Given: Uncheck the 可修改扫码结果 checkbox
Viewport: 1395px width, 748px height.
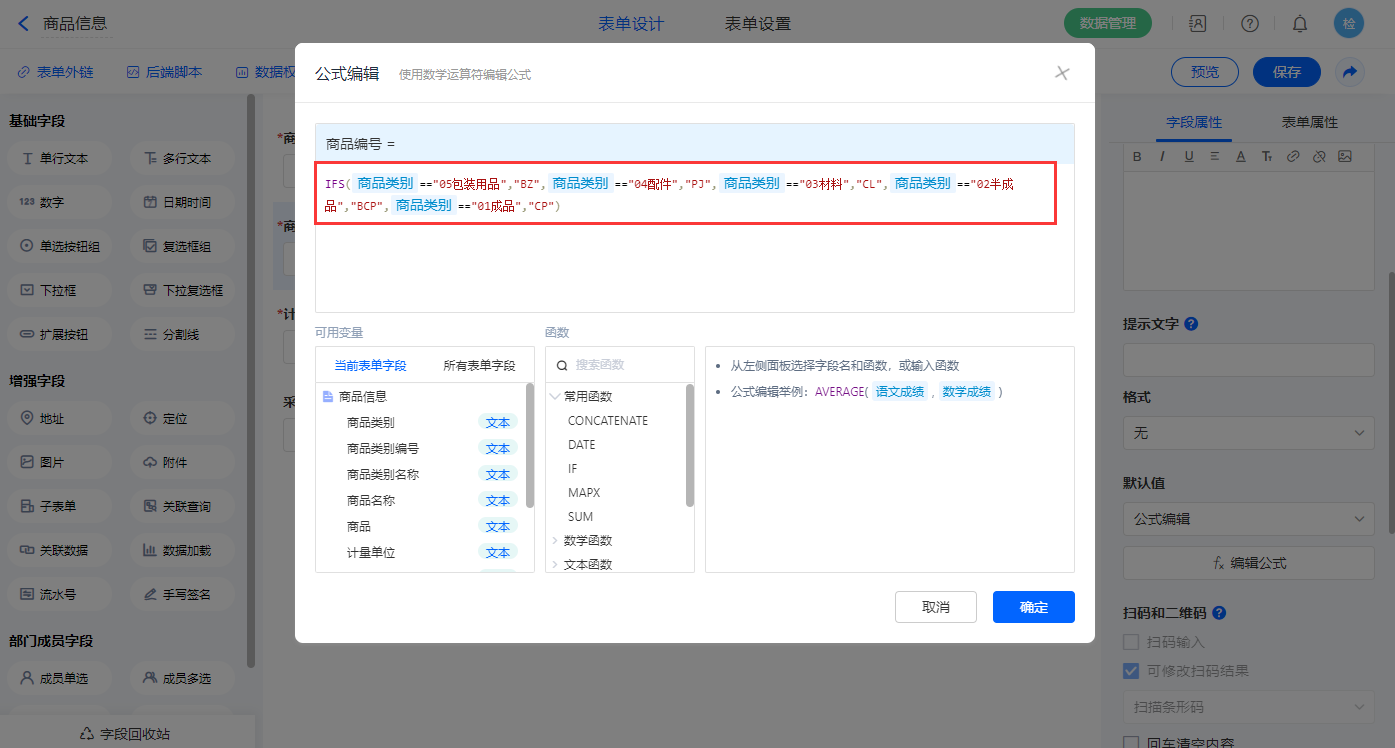Looking at the screenshot, I should (1131, 671).
